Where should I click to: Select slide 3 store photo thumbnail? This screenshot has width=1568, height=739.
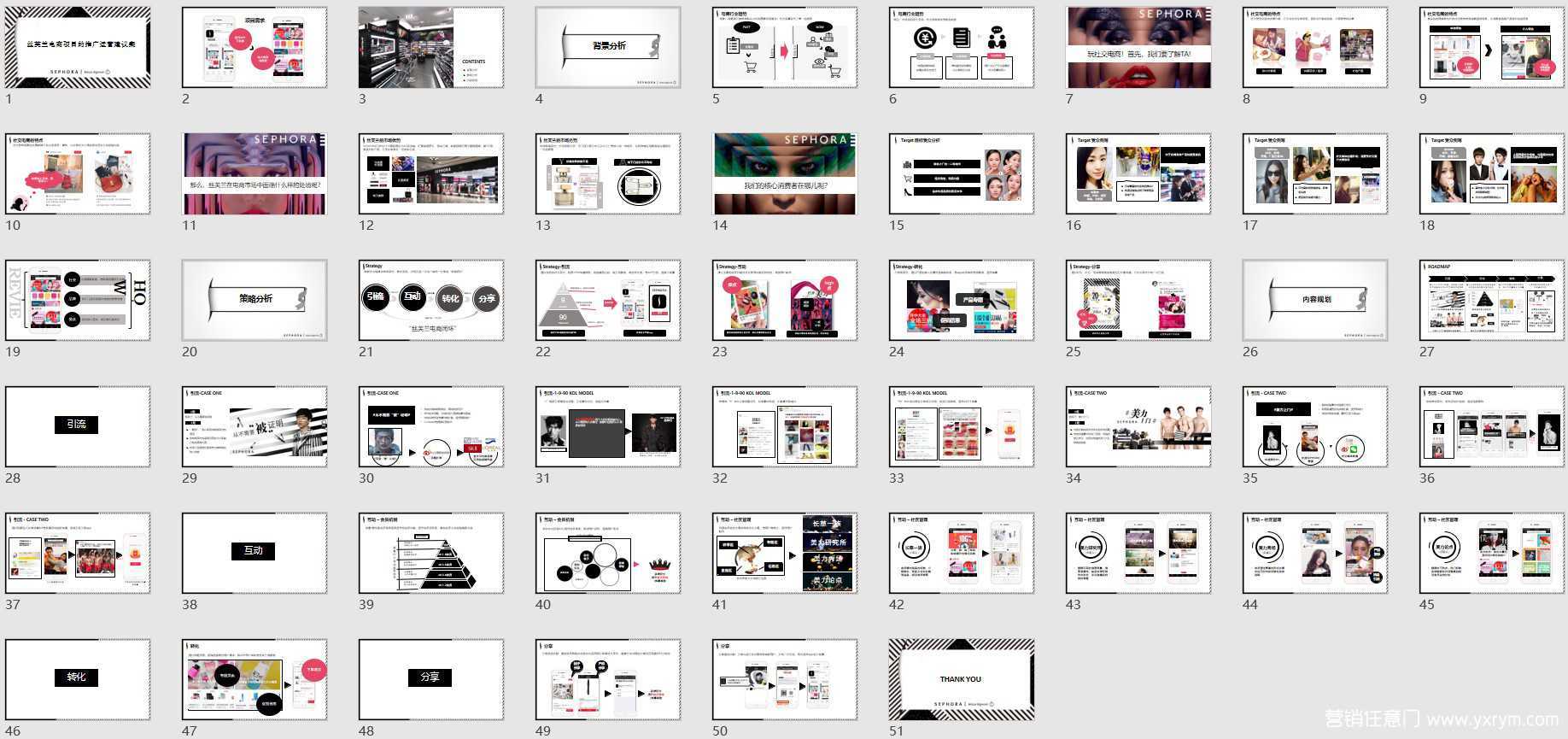tap(431, 47)
